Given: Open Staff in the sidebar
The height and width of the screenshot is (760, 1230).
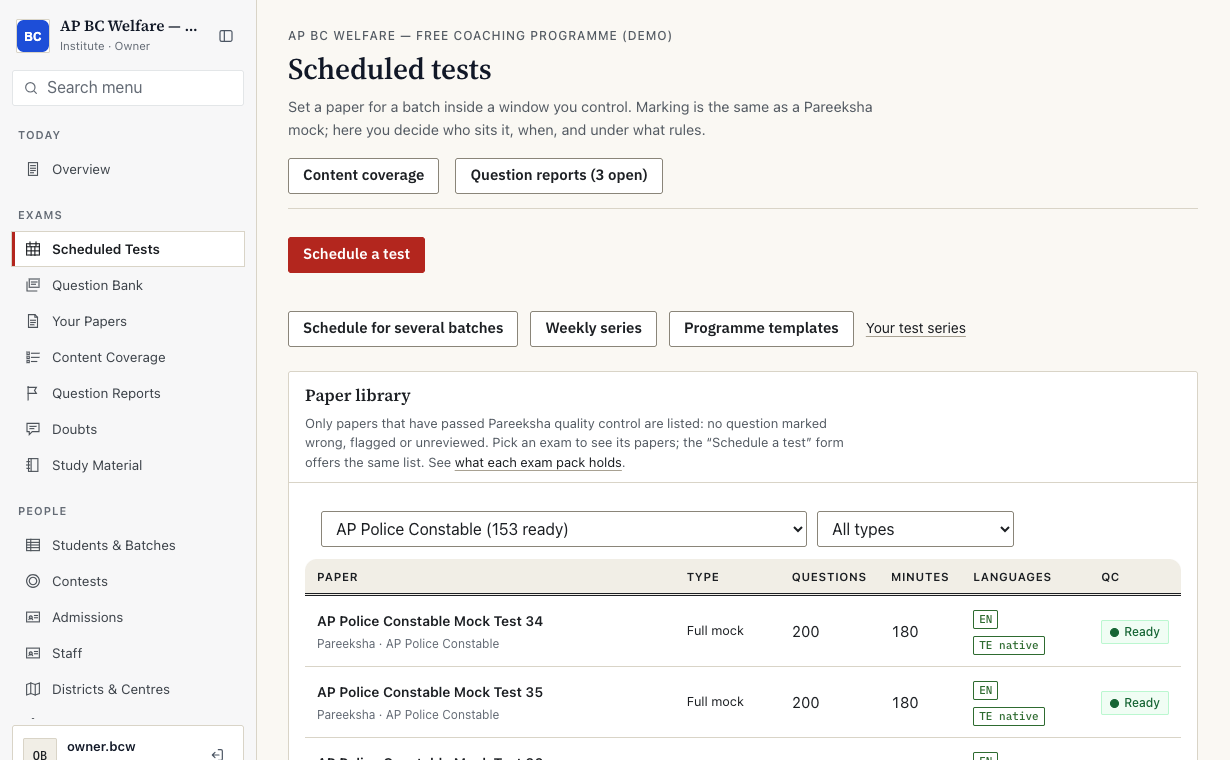Looking at the screenshot, I should pos(128,653).
